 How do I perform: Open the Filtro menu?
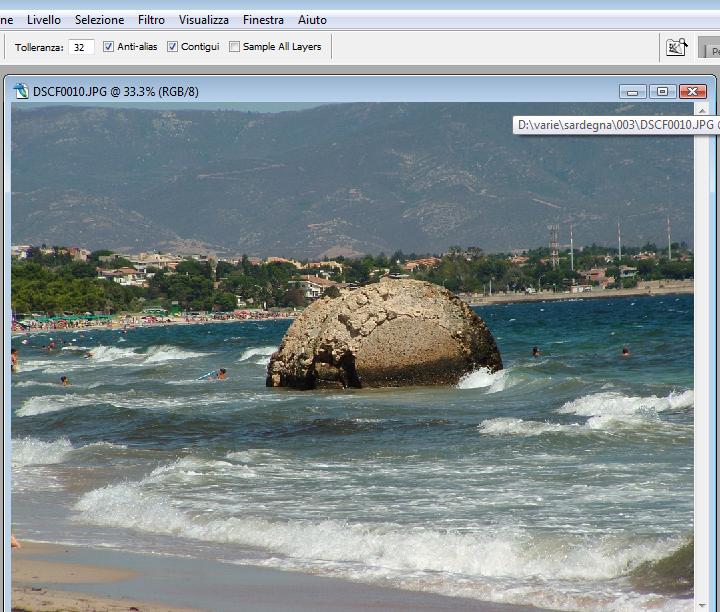[x=151, y=20]
